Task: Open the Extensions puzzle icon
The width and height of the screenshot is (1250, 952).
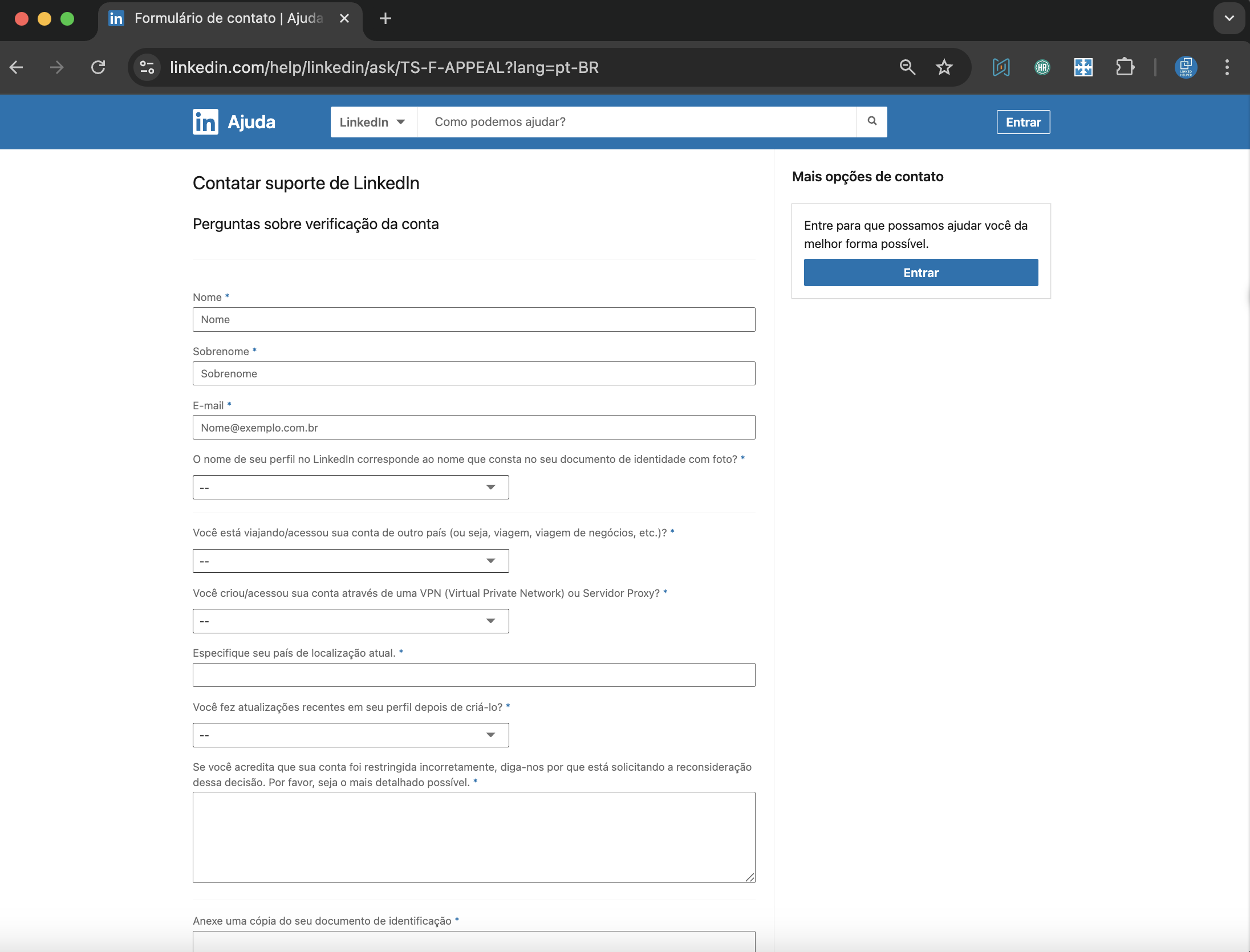Action: pyautogui.click(x=1125, y=67)
